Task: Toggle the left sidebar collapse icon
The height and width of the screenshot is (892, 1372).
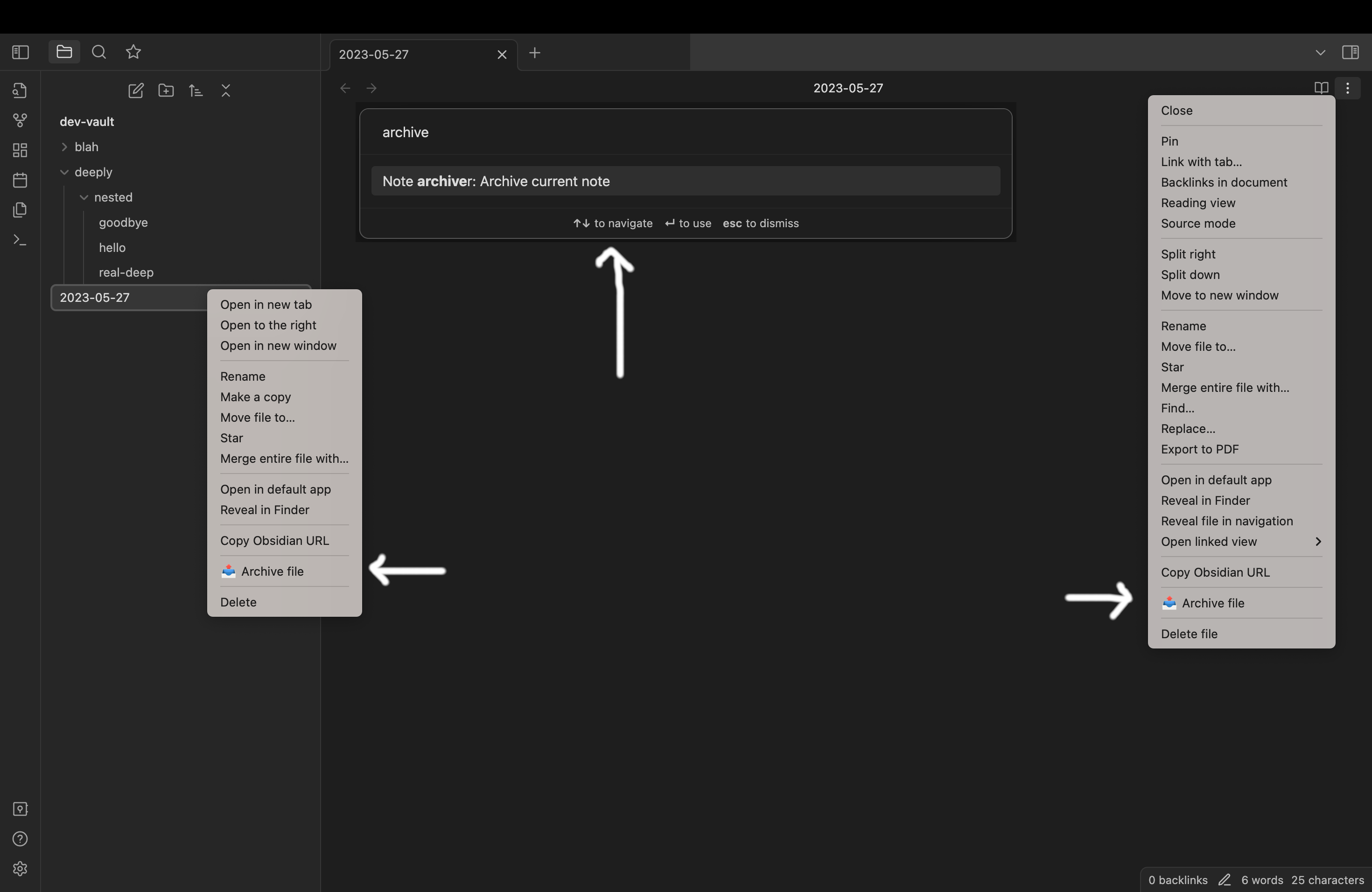Action: click(x=20, y=52)
